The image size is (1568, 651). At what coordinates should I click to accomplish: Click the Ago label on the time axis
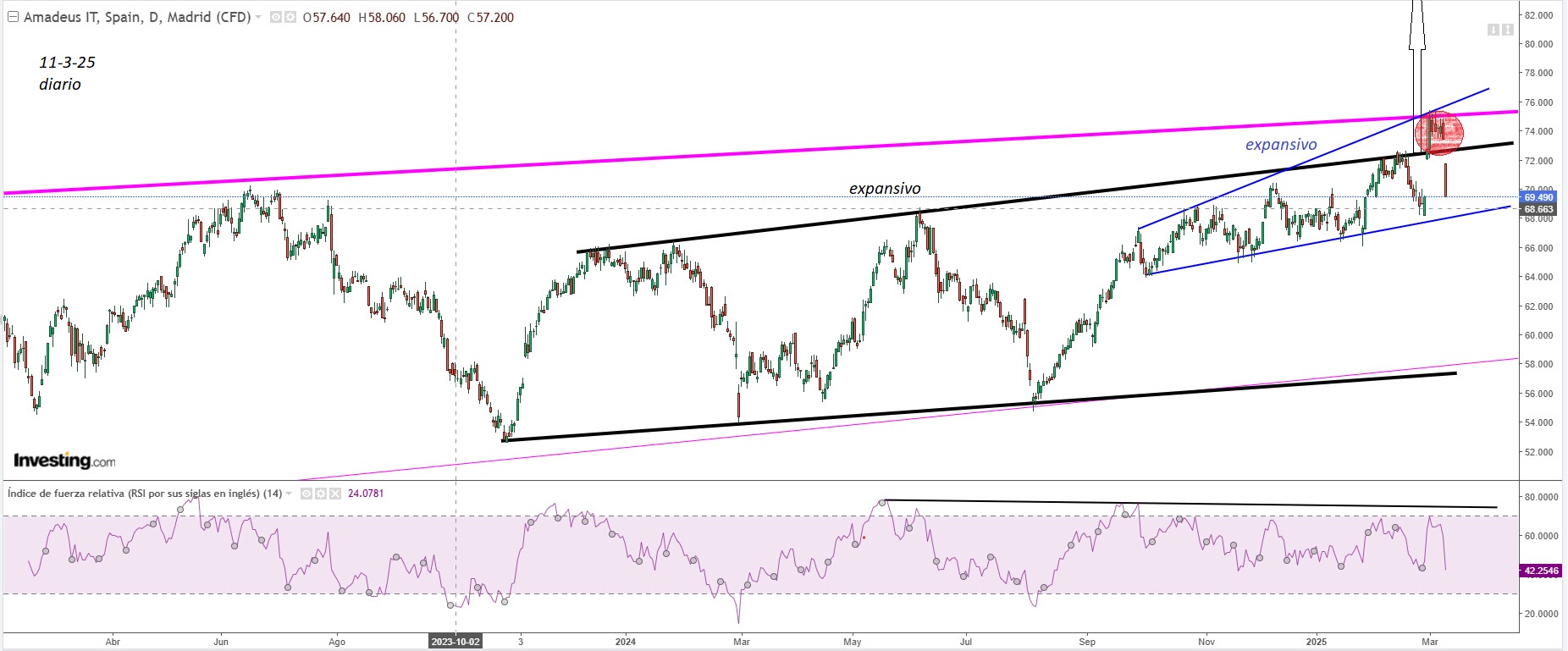point(337,642)
